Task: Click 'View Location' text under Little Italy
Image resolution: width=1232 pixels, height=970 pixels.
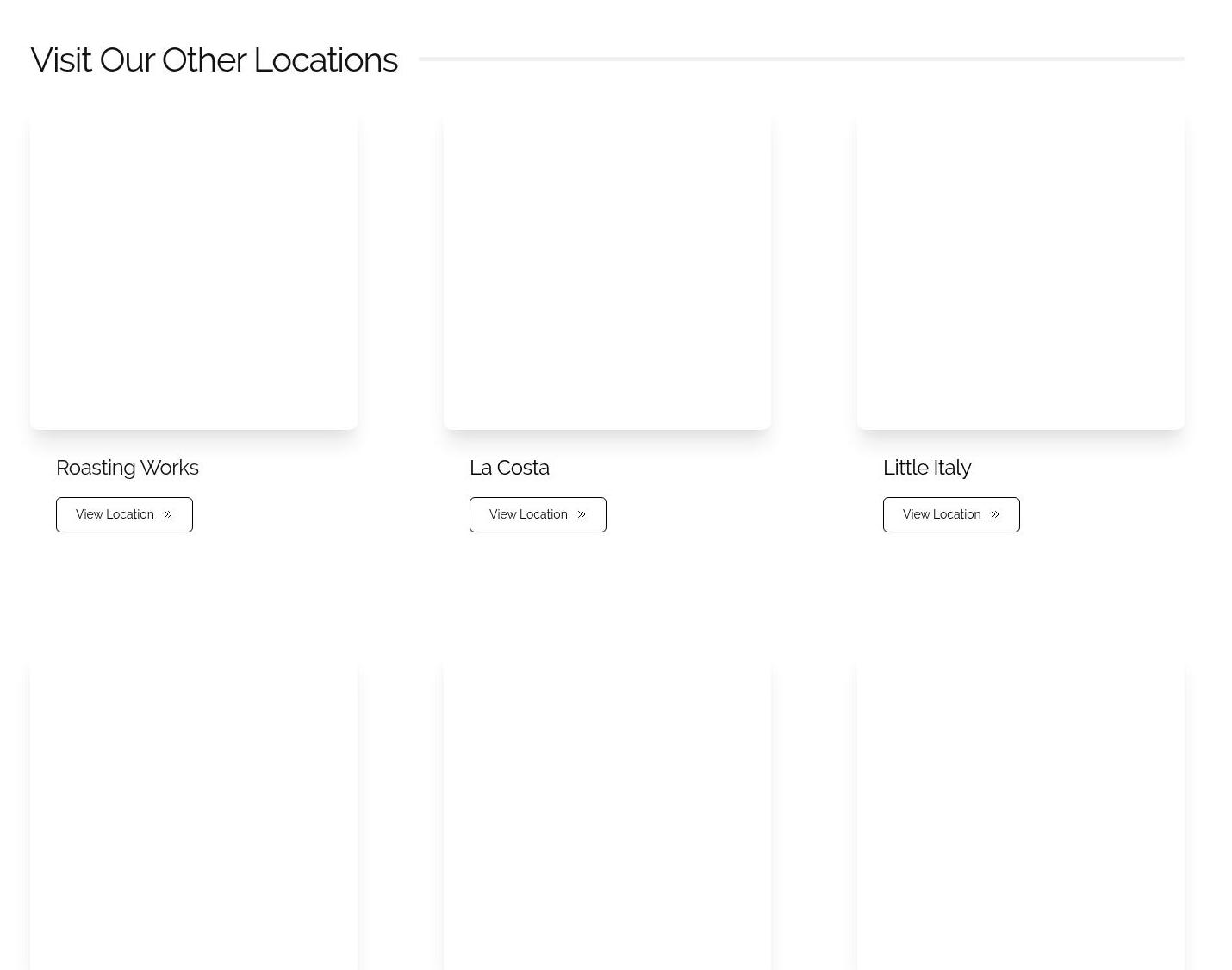Action: click(x=942, y=514)
